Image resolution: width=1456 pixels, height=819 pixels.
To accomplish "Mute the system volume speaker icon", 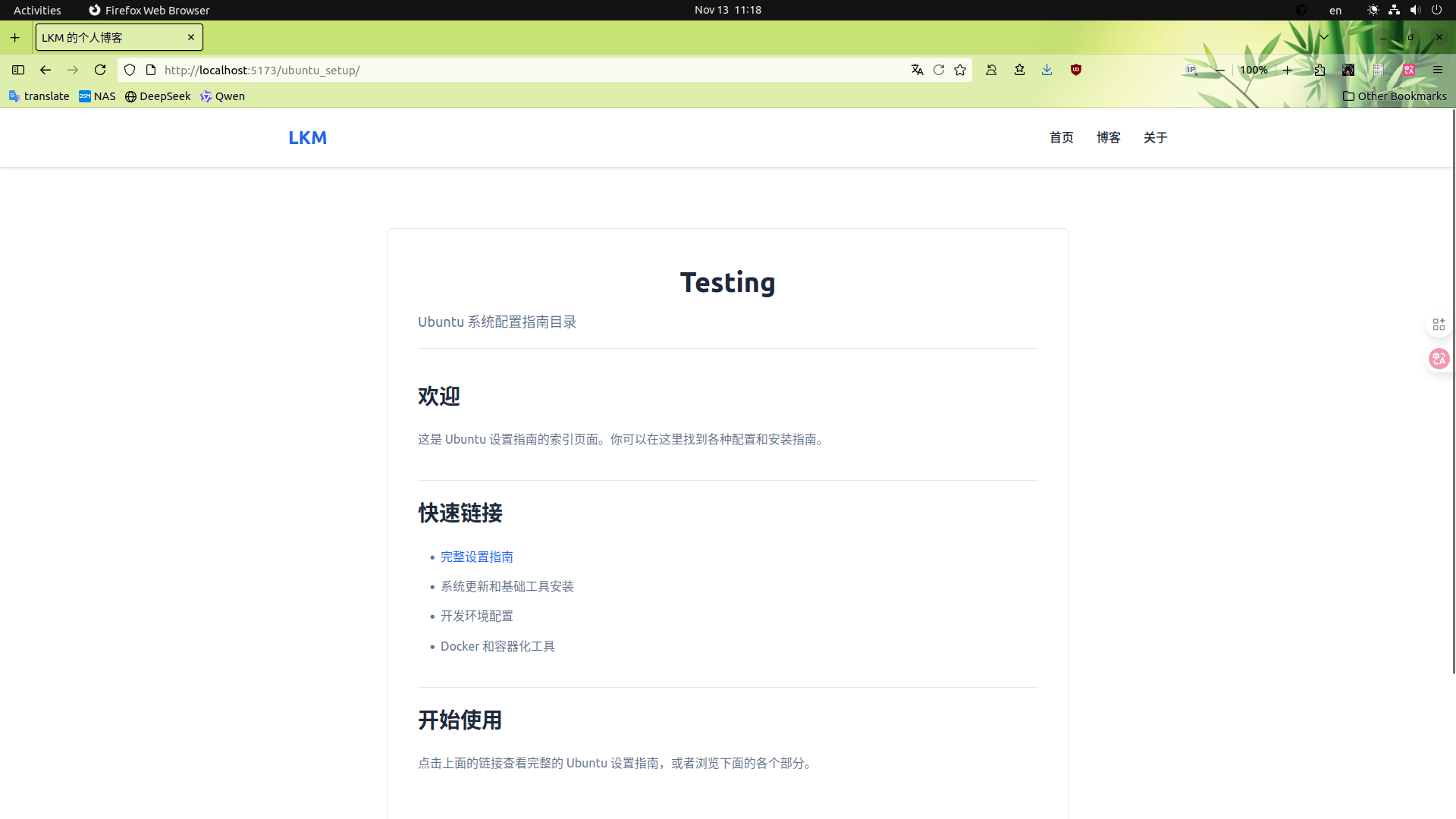I will pyautogui.click(x=1415, y=10).
